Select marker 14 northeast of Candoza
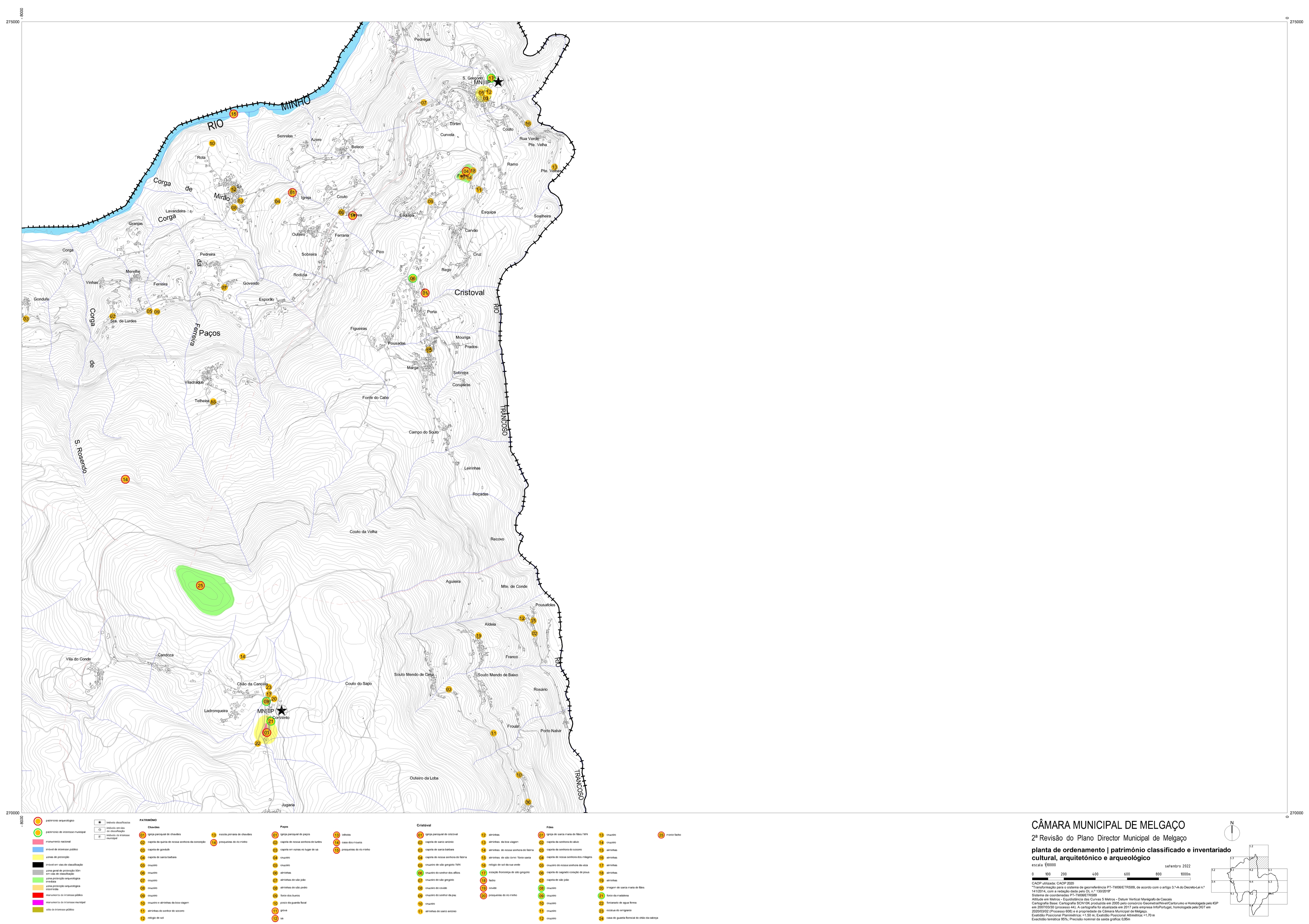Screen dimensions: 1309x924 coord(242,657)
